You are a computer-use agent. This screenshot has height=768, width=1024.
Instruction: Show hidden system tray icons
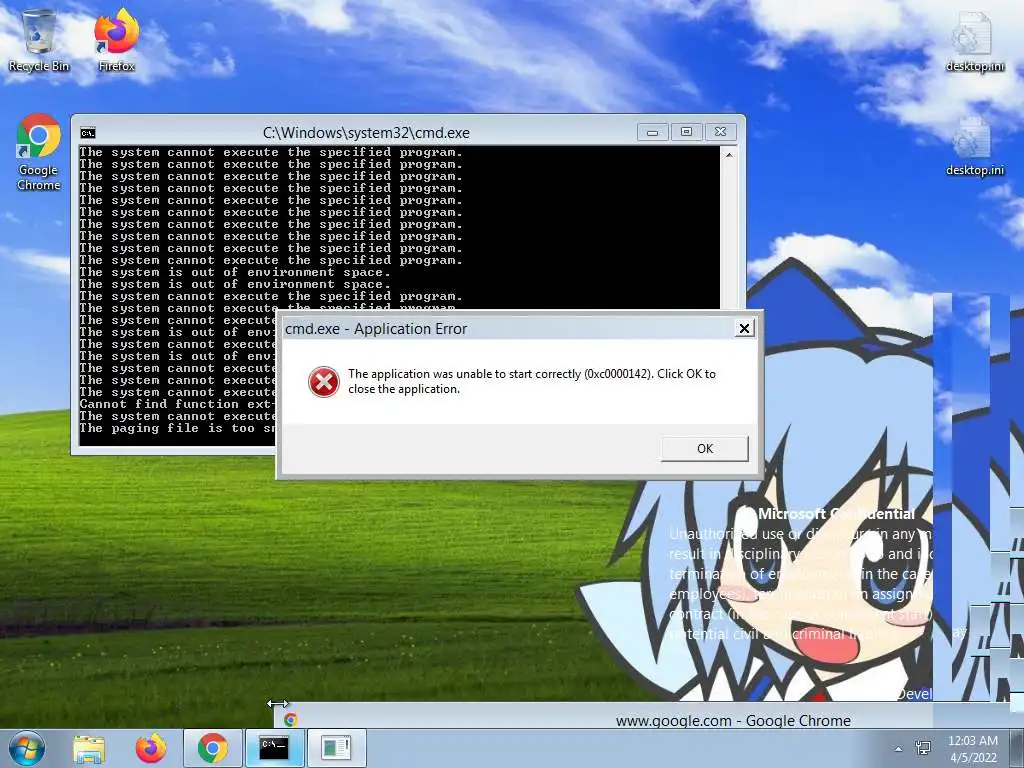tap(899, 749)
